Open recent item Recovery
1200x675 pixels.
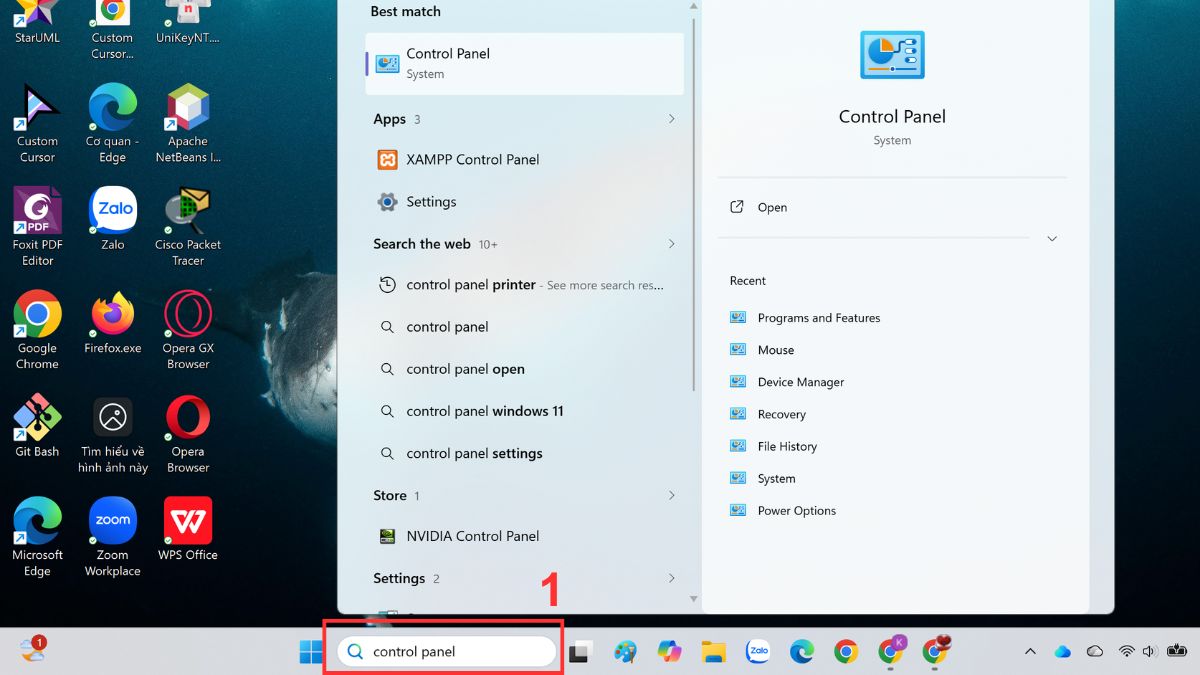click(768, 414)
